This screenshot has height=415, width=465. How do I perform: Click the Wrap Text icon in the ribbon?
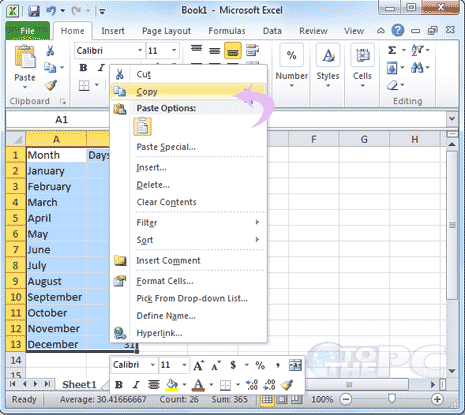click(x=252, y=50)
